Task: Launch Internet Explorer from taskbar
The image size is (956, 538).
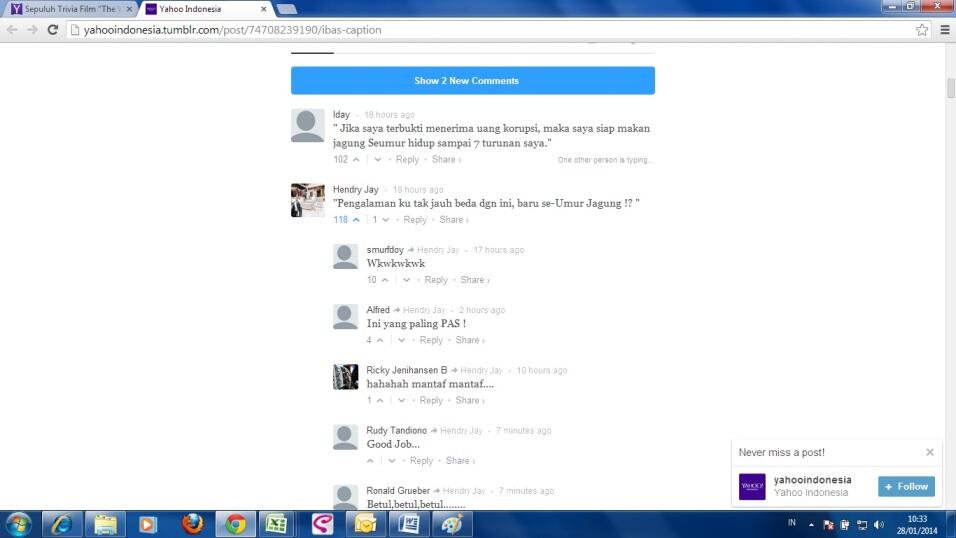Action: [x=62, y=525]
